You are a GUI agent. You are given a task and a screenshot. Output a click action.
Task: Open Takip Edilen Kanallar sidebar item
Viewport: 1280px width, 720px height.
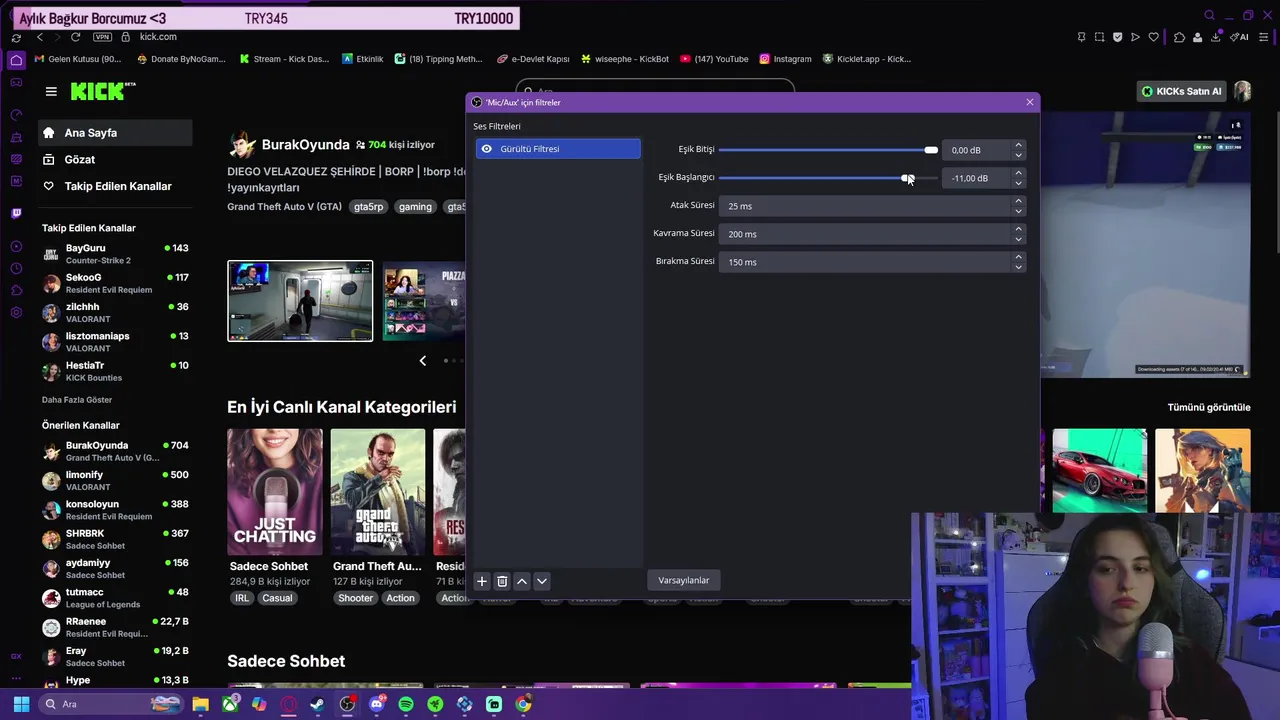click(x=115, y=186)
